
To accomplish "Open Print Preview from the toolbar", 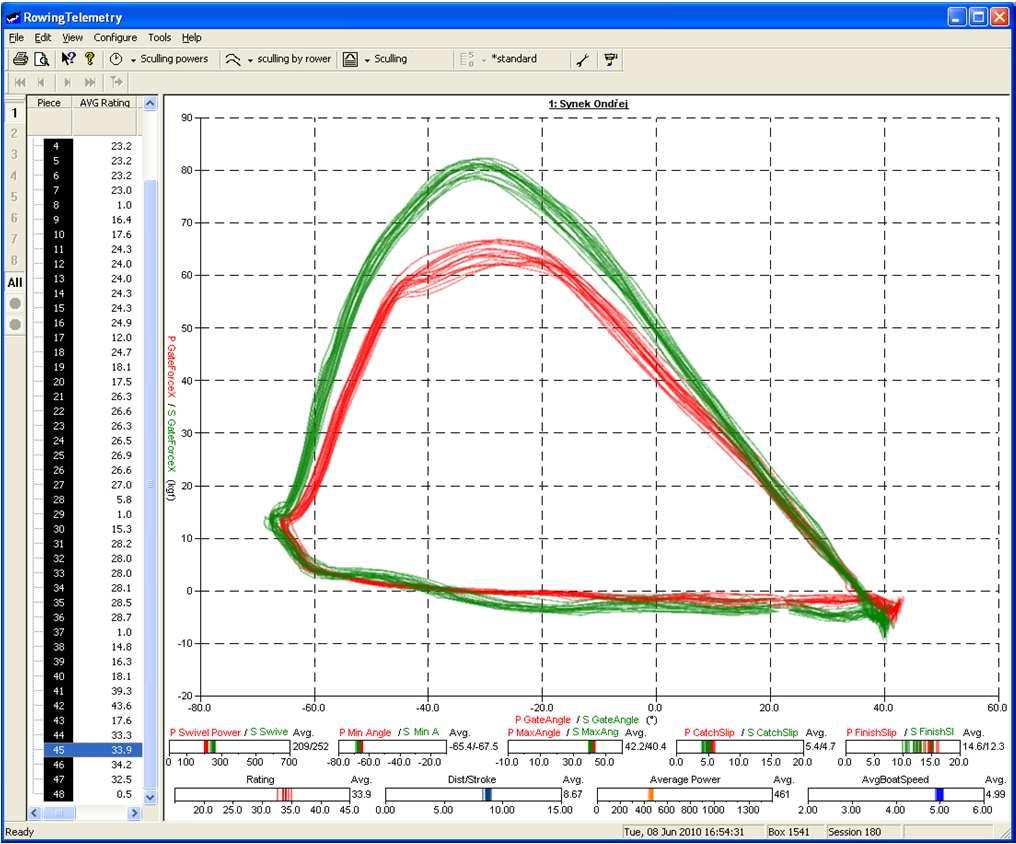I will coord(41,59).
